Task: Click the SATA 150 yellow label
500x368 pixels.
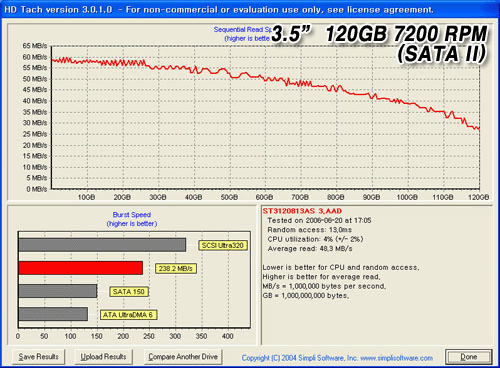Action: [129, 292]
